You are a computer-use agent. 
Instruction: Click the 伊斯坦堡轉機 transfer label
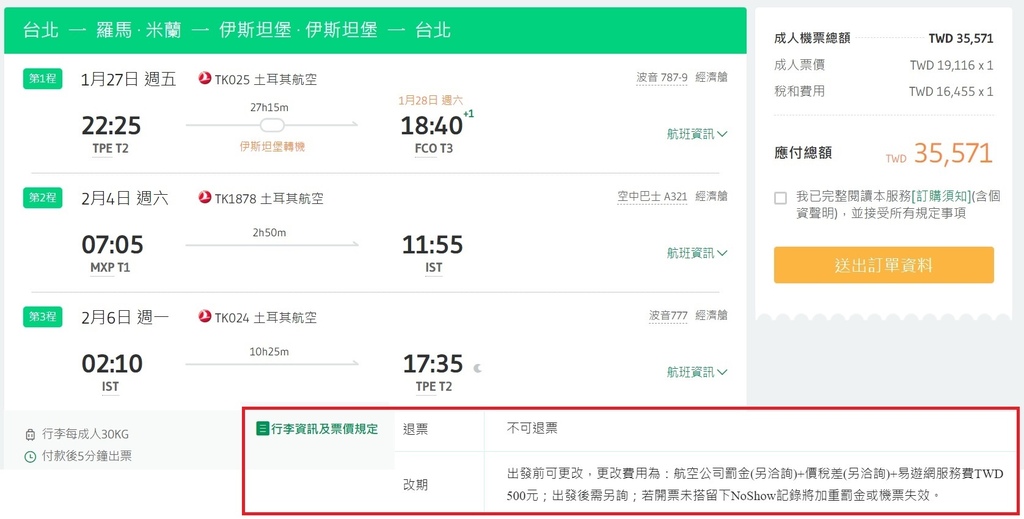coord(272,147)
